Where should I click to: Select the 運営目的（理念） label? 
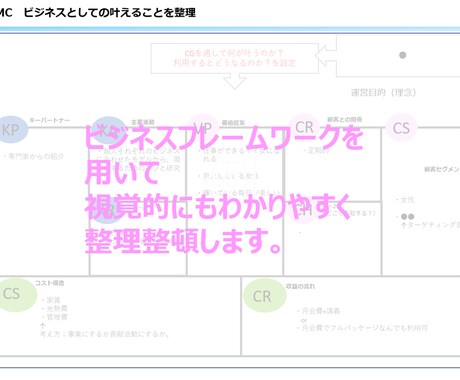tap(383, 92)
